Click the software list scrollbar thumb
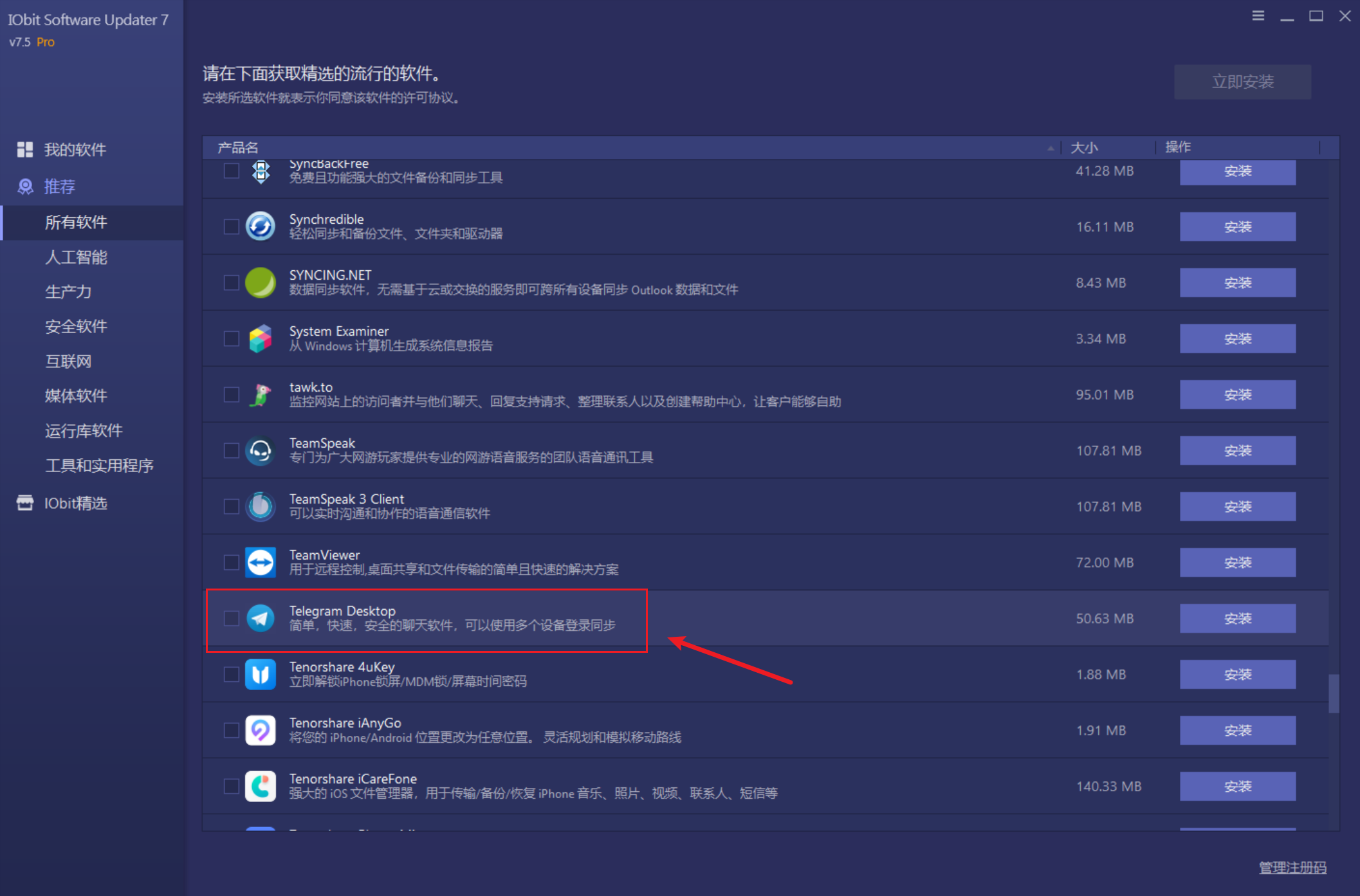Screen dimensions: 1360x896 tap(1334, 693)
